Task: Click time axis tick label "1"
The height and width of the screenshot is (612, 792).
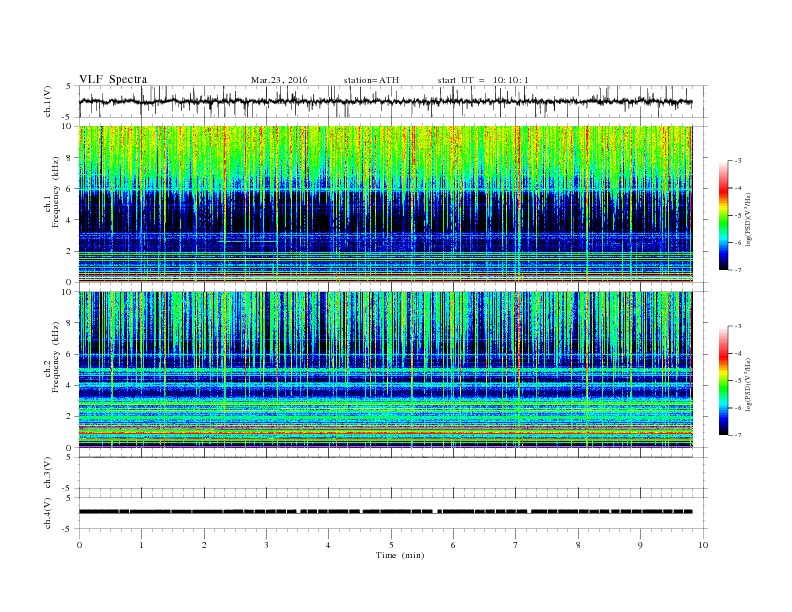Action: click(x=141, y=545)
